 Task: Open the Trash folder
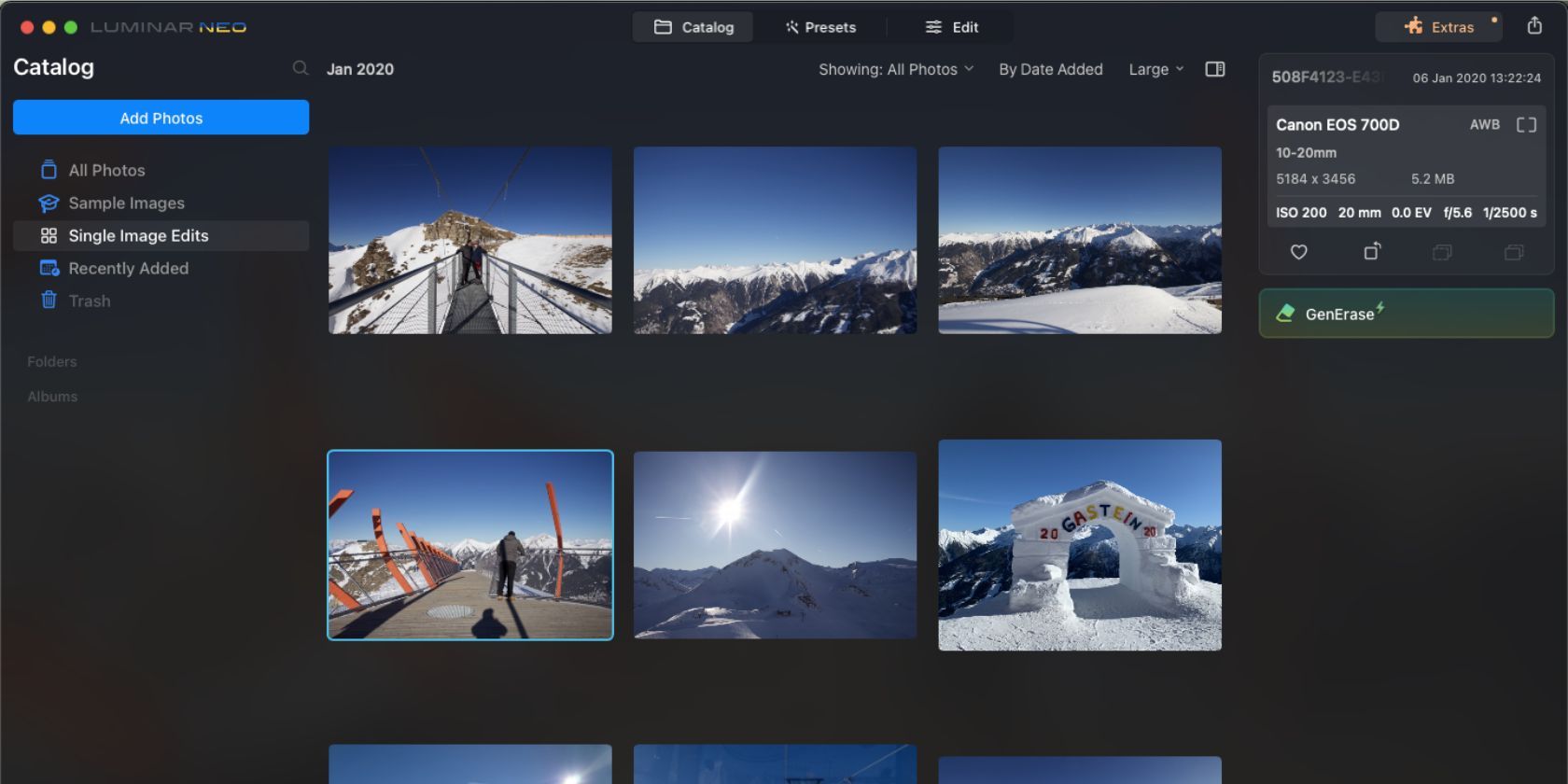click(89, 301)
